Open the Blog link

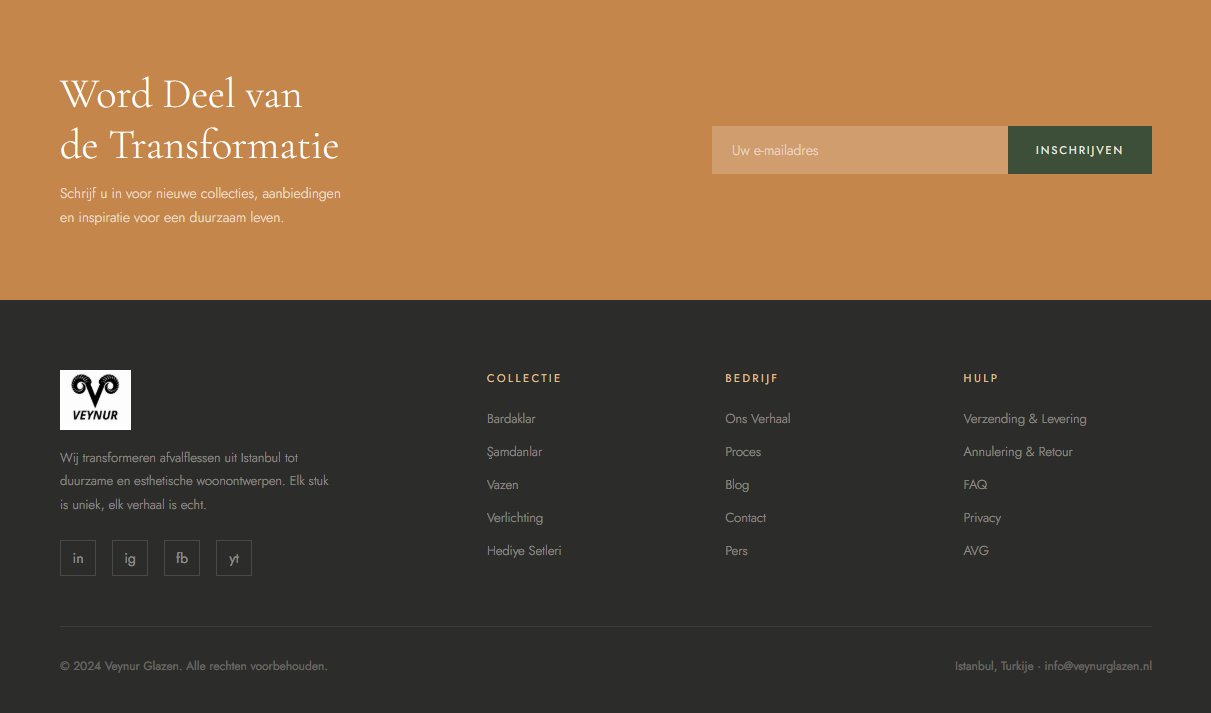pos(737,485)
